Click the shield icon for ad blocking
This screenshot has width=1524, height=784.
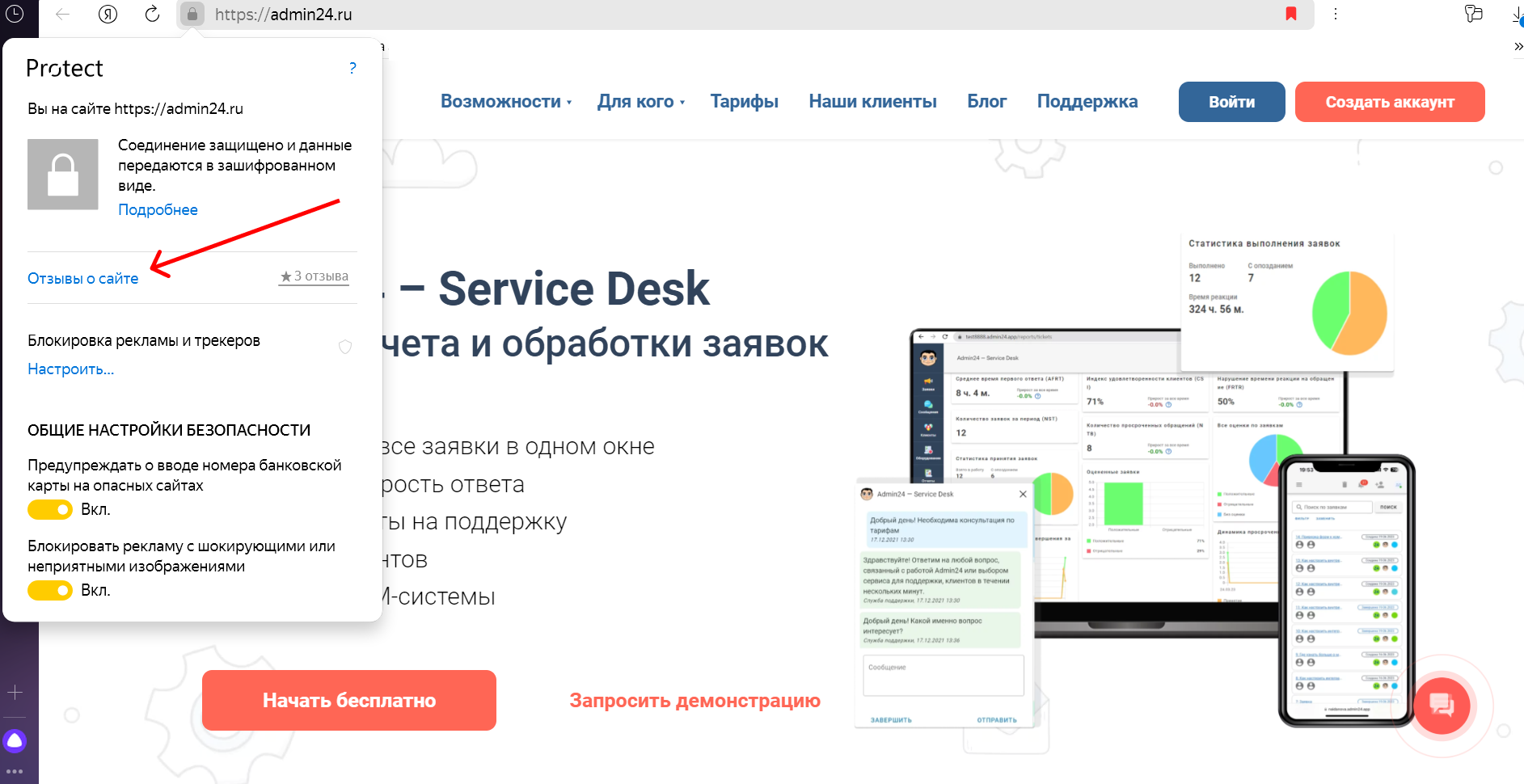coord(345,347)
